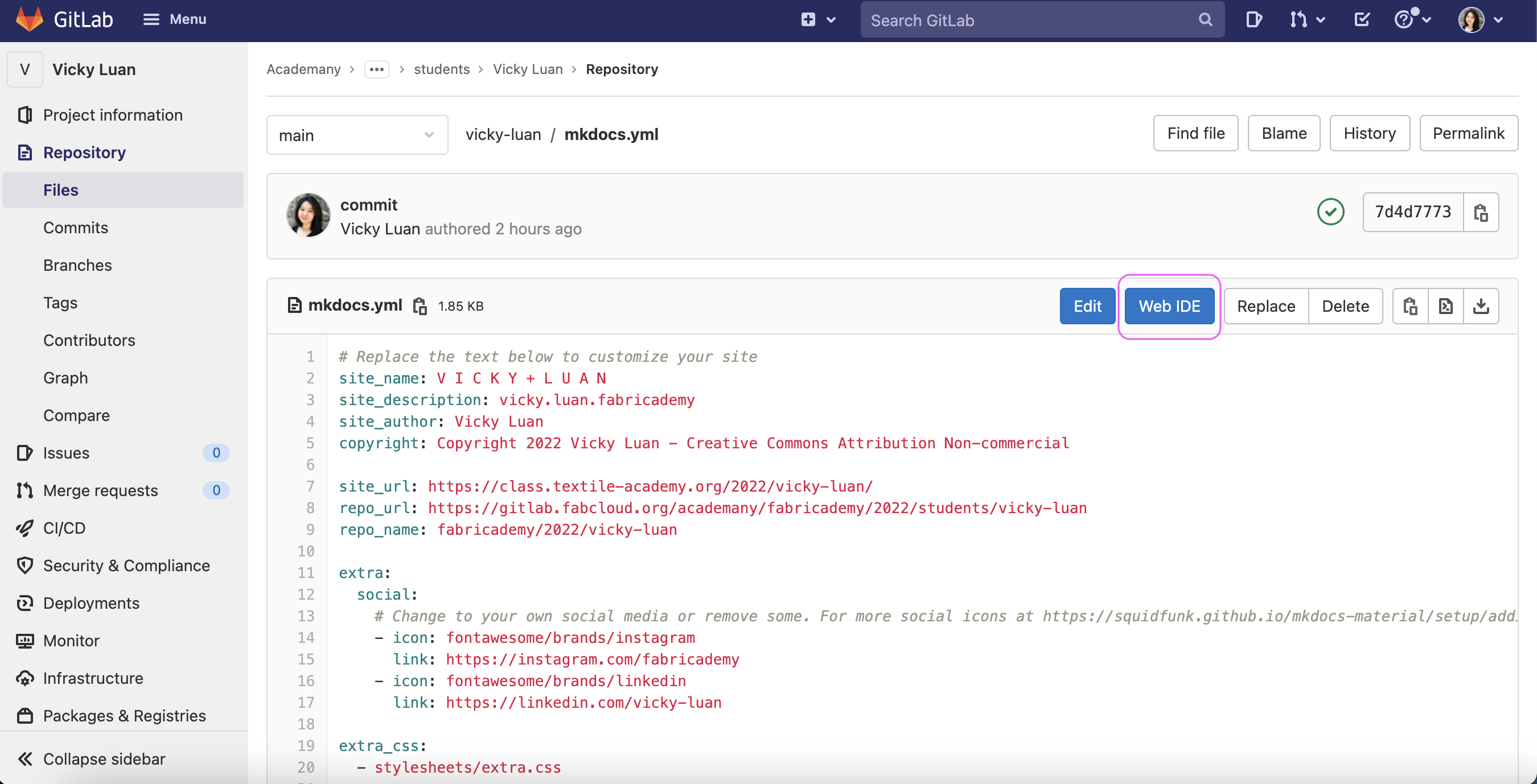Click the Issues sidebar icon
Viewport: 1537px width, 784px height.
[x=24, y=452]
